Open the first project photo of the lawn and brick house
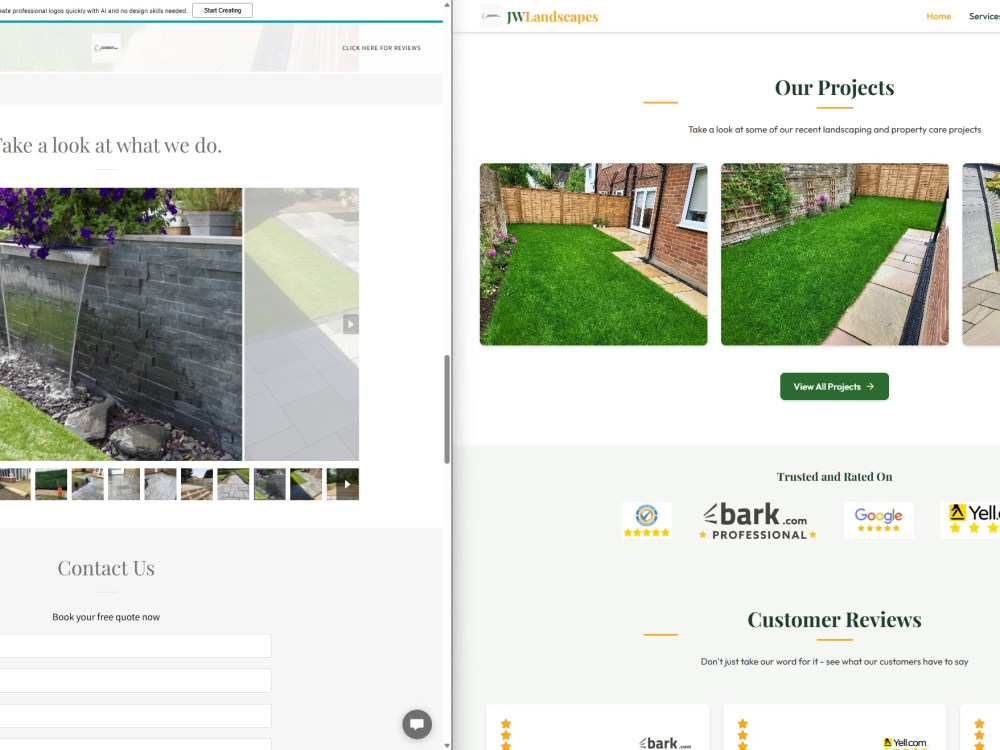Screen dimensions: 1000x750 point(593,254)
